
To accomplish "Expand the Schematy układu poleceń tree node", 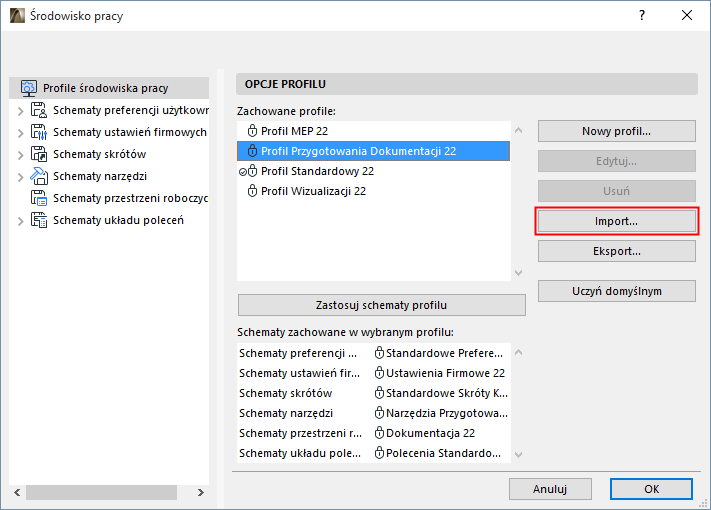I will tap(20, 220).
